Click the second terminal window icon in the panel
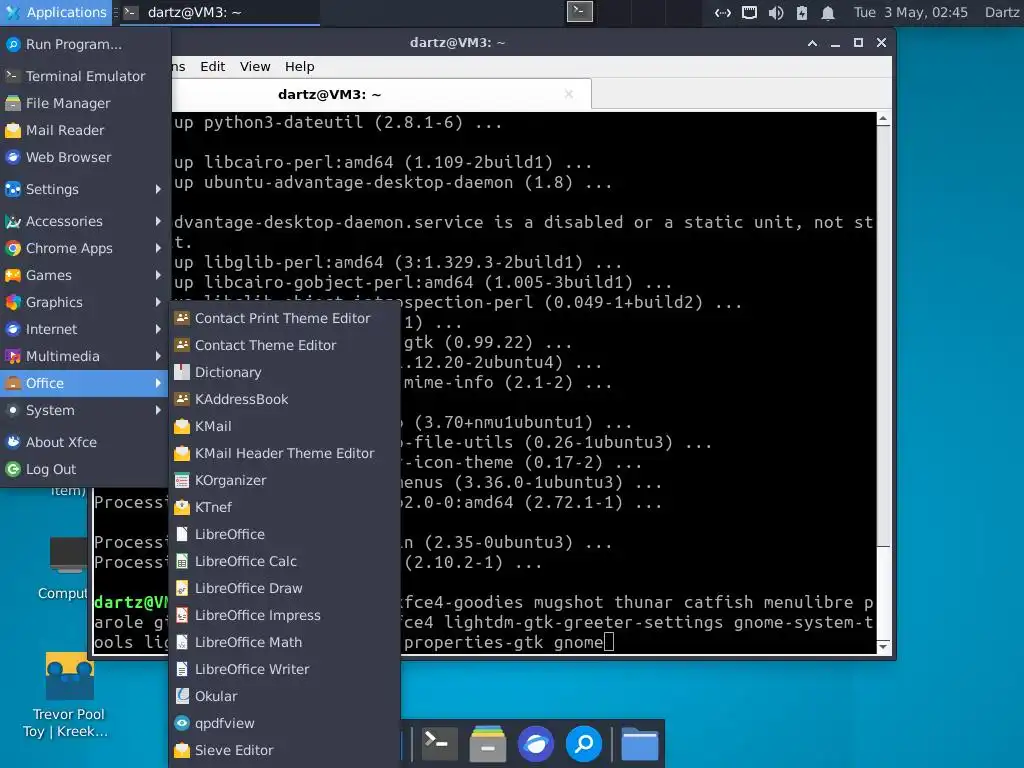Viewport: 1024px width, 768px height. point(579,12)
